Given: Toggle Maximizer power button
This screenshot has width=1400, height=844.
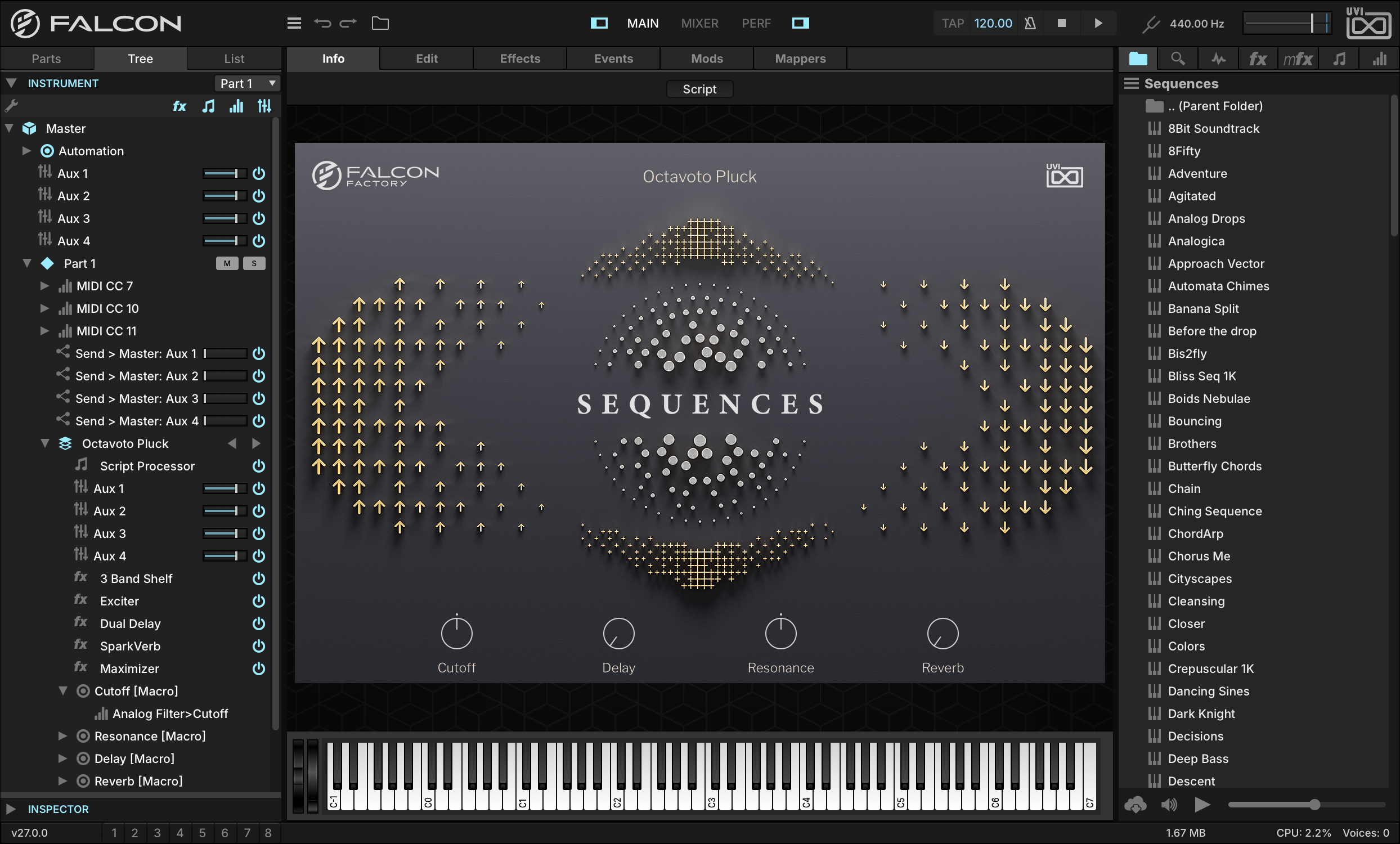Looking at the screenshot, I should pyautogui.click(x=258, y=668).
